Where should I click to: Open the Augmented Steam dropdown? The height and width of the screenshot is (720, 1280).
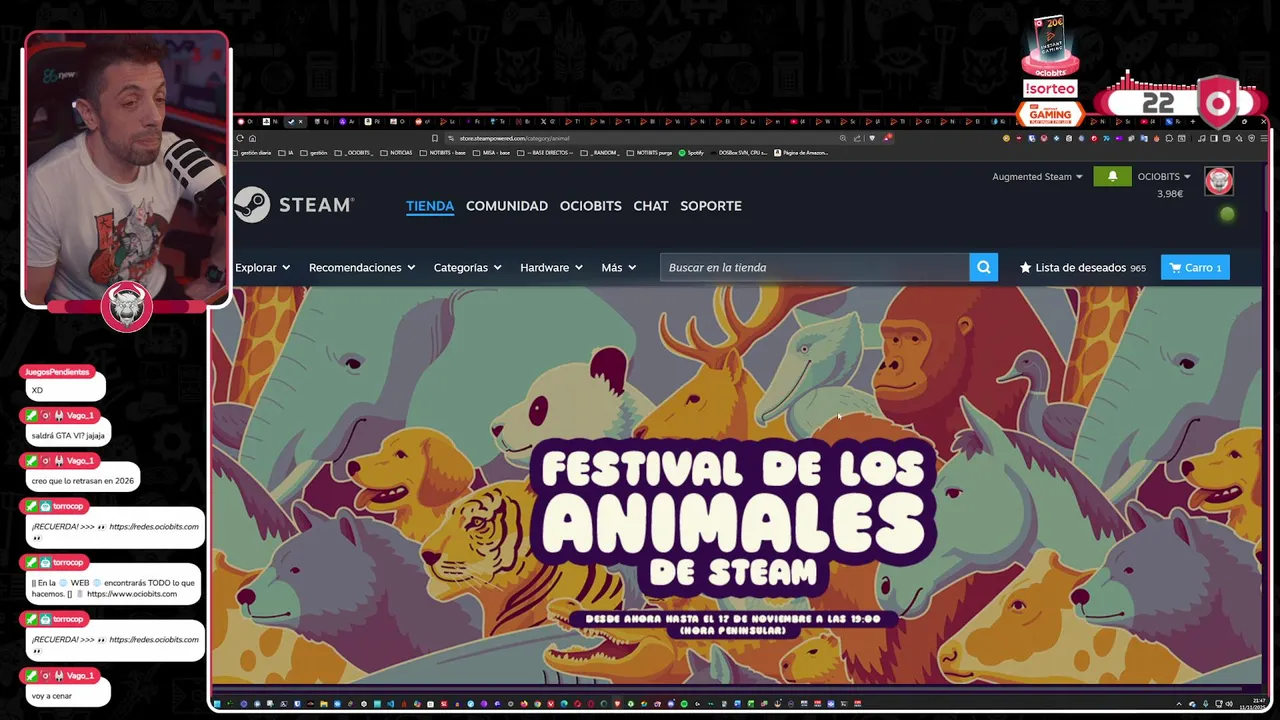tap(1037, 177)
